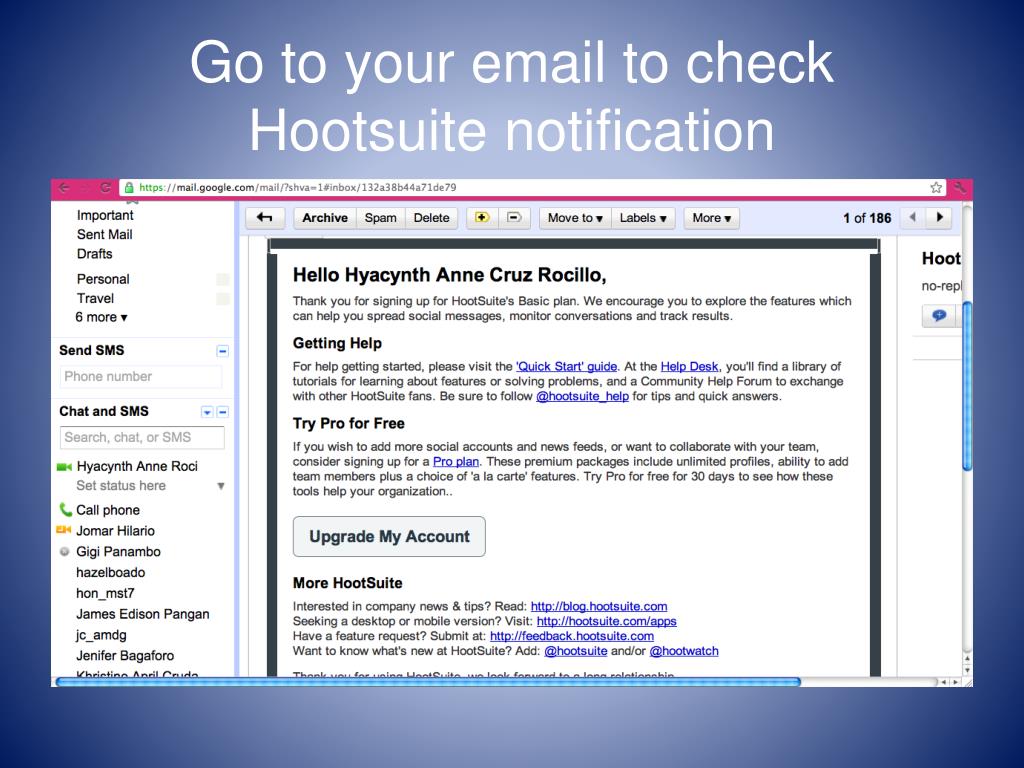This screenshot has width=1024, height=768.
Task: Click the browser back arrow
Action: point(64,188)
